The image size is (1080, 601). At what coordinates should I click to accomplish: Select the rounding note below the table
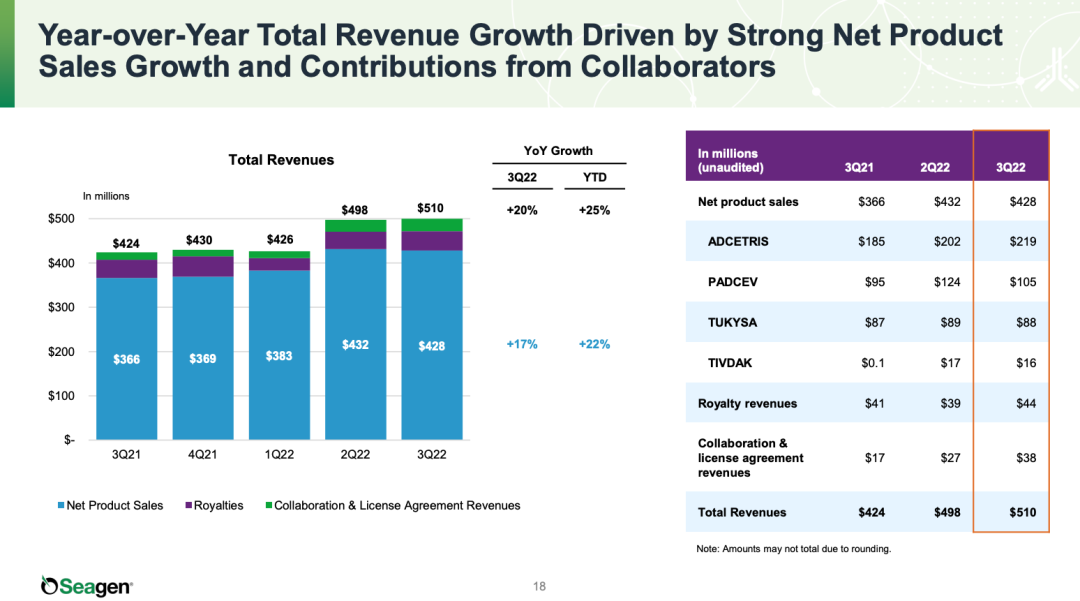pos(793,549)
